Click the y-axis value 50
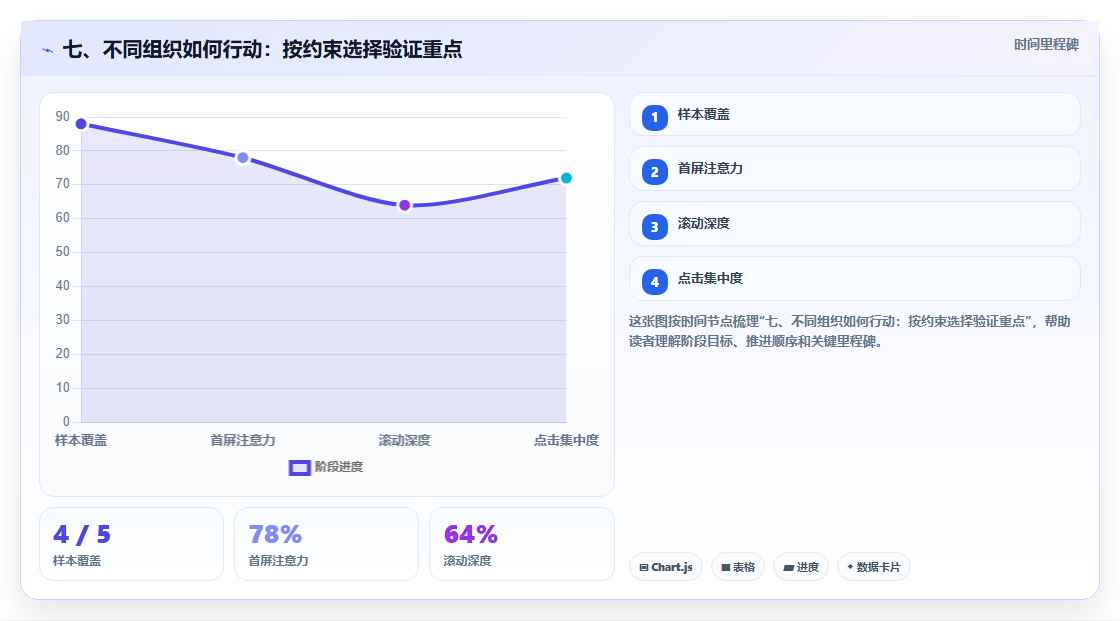Screen dimensions: 1120x621 click(63, 252)
